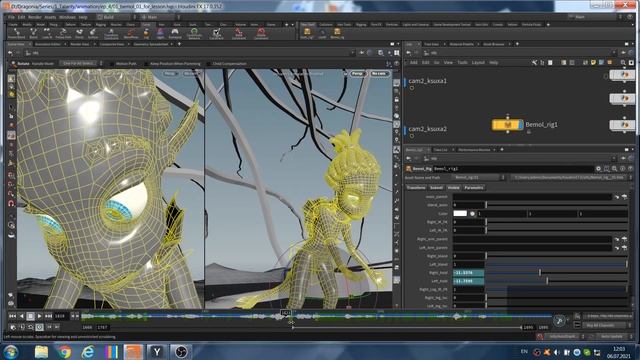Click the parameter pane search icon
The width and height of the screenshot is (640, 360).
[x=614, y=169]
